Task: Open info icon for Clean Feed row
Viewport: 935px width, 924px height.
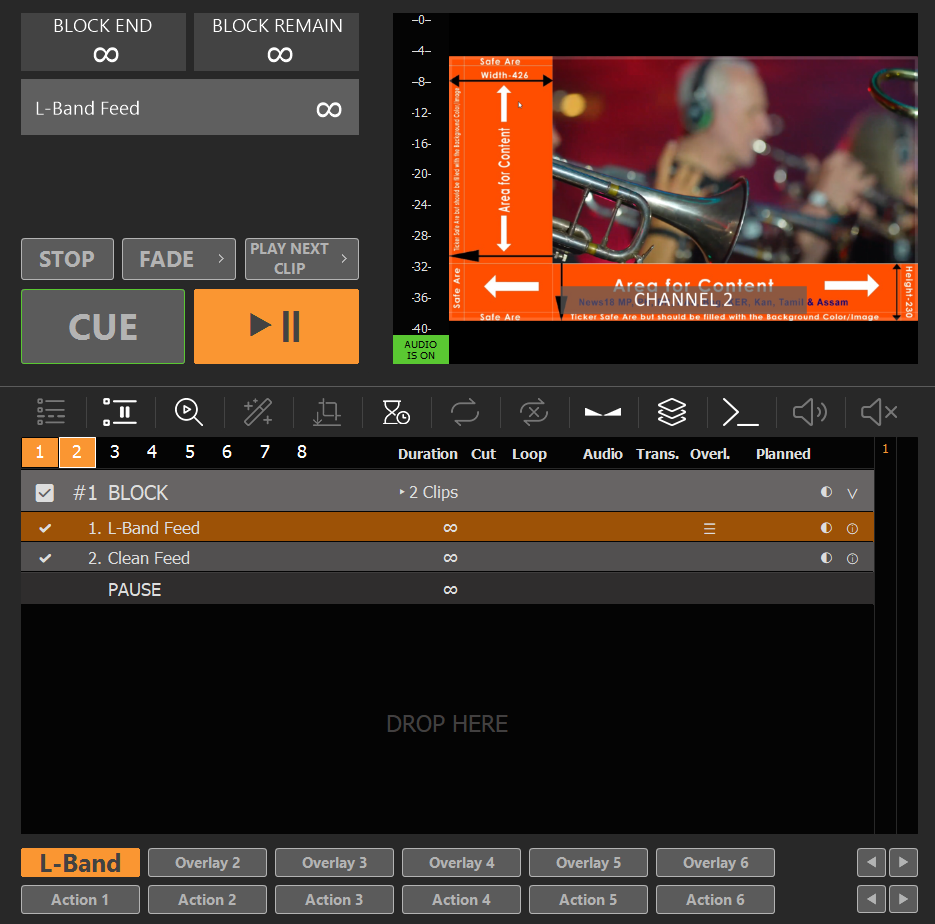Action: [853, 559]
